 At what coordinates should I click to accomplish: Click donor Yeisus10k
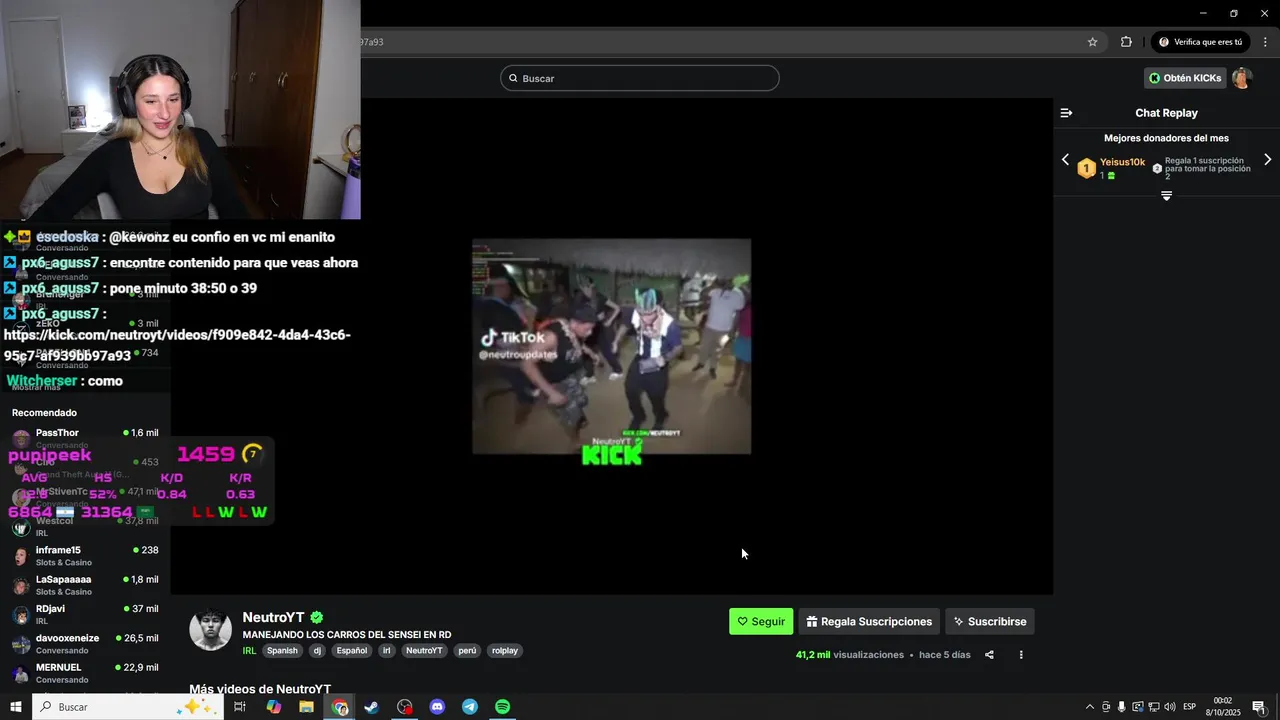pos(1122,162)
